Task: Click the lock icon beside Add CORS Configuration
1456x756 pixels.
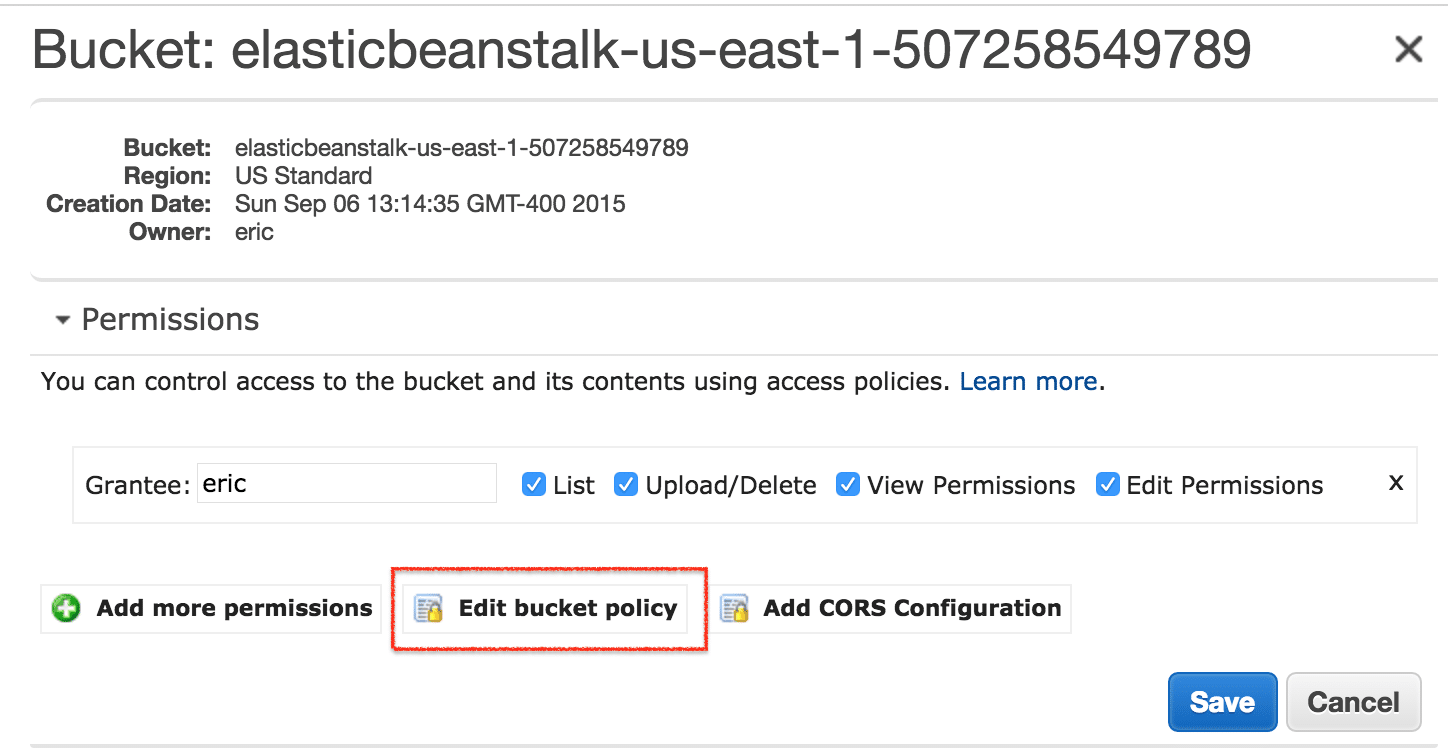Action: [x=735, y=609]
